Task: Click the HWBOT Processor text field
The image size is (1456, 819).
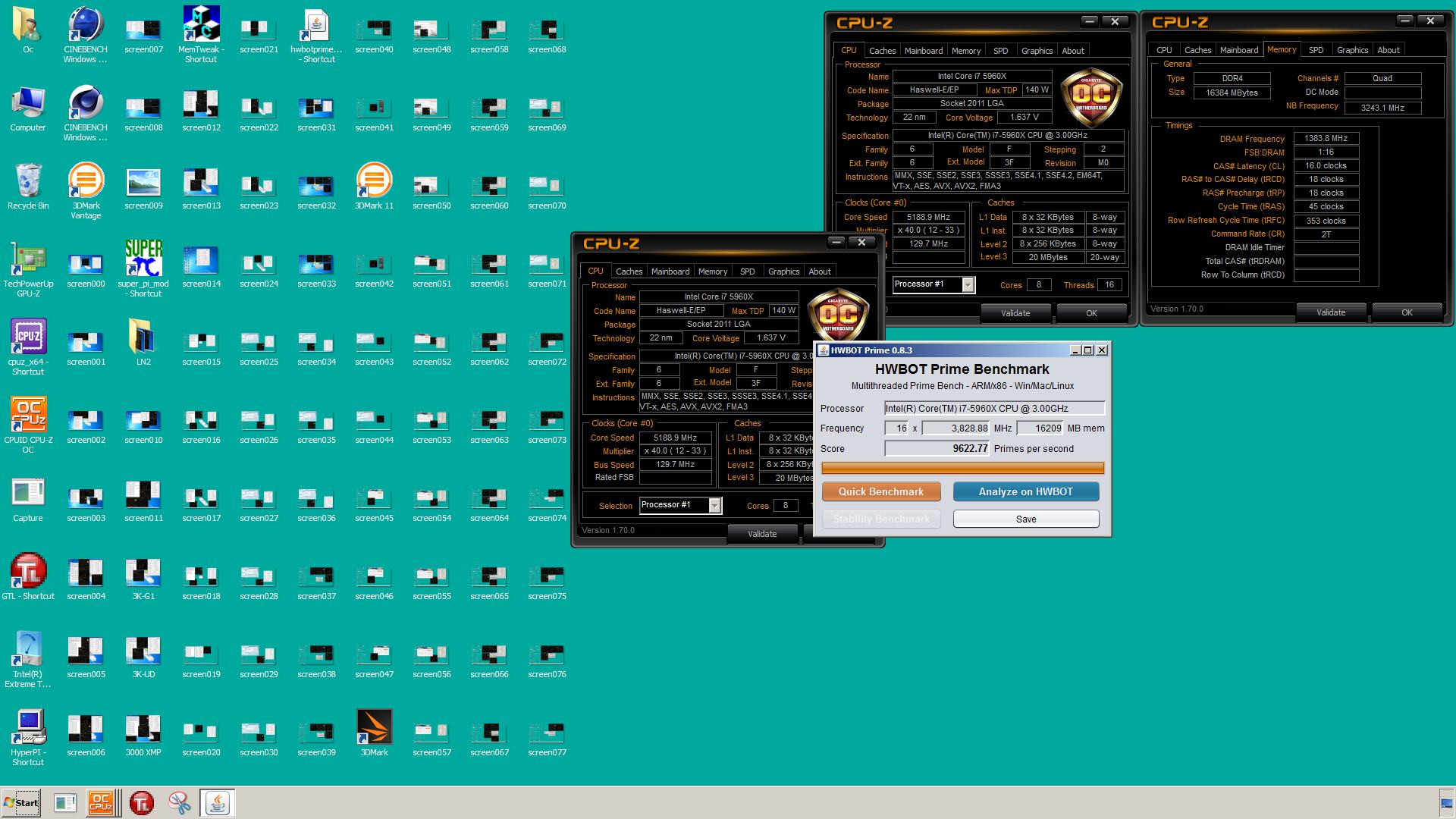Action: [994, 409]
